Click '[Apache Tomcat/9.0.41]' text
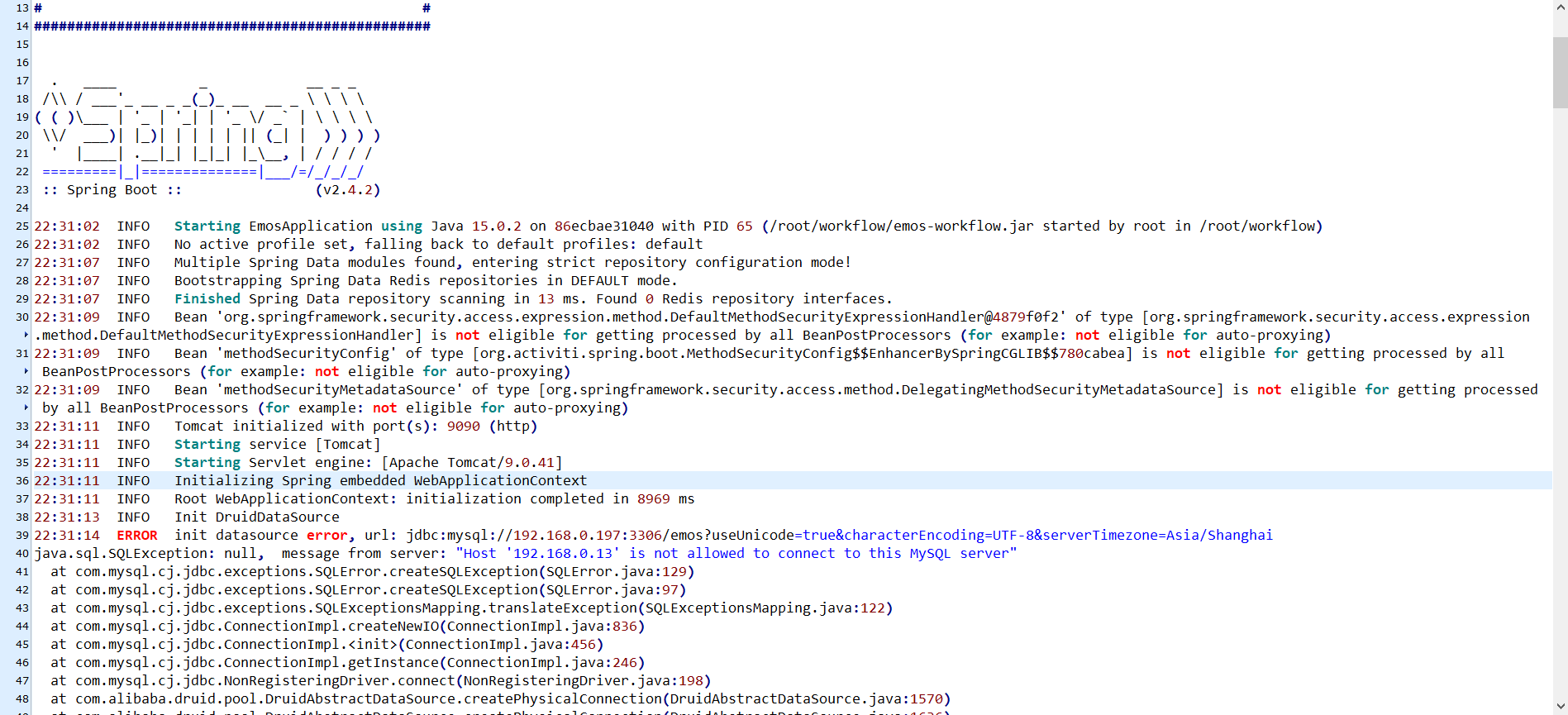The height and width of the screenshot is (715, 1568). (471, 463)
